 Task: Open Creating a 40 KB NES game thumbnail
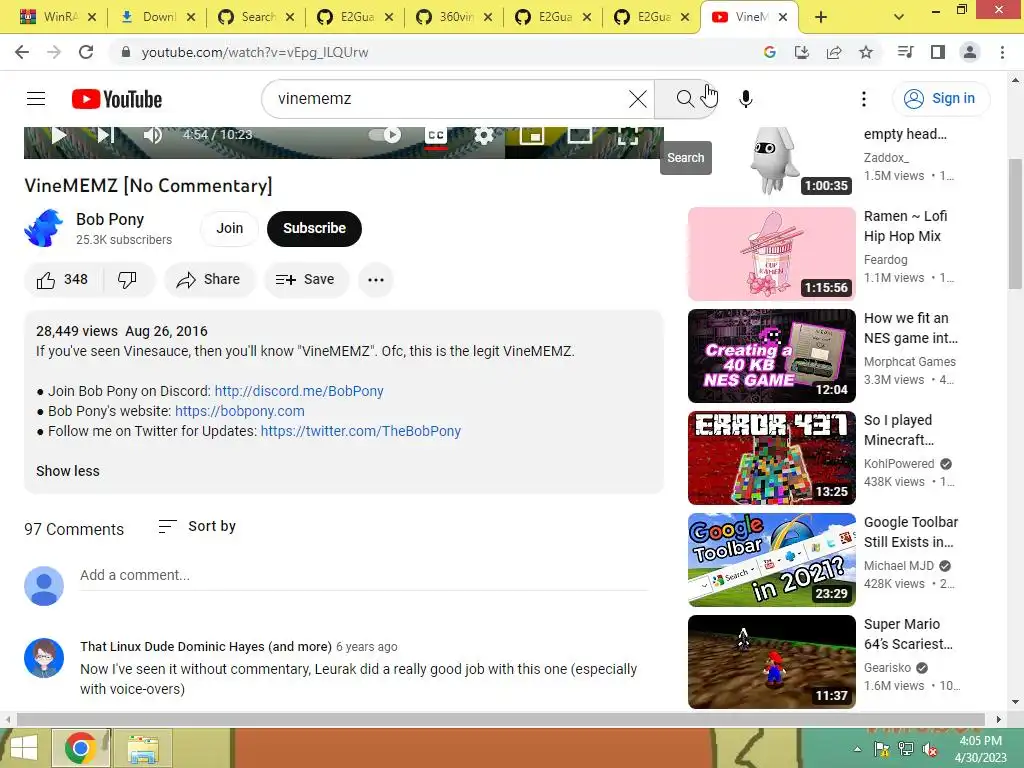tap(771, 356)
